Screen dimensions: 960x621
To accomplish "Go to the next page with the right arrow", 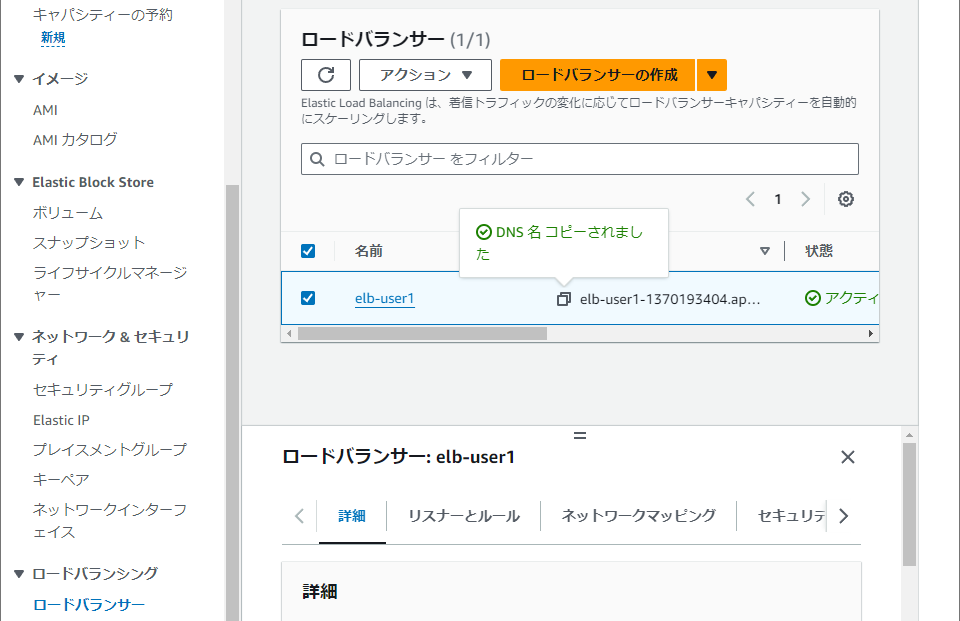I will pos(806,199).
